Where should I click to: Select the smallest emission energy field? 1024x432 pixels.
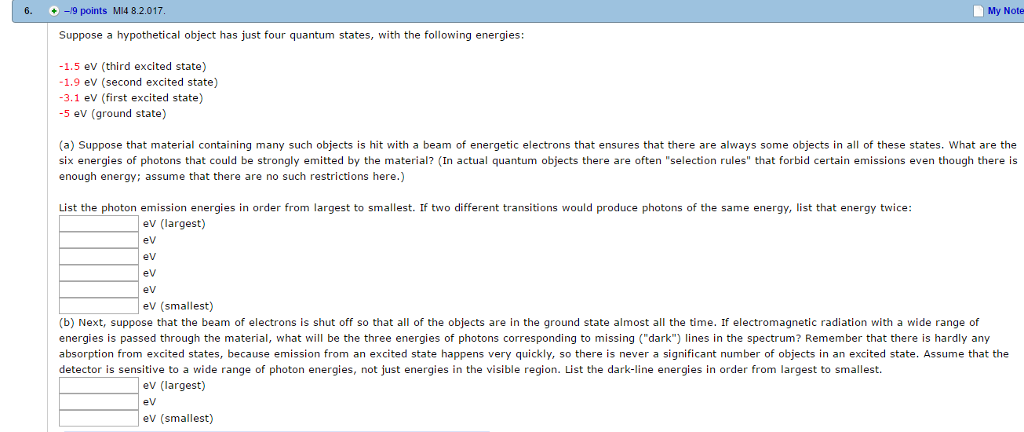point(99,305)
